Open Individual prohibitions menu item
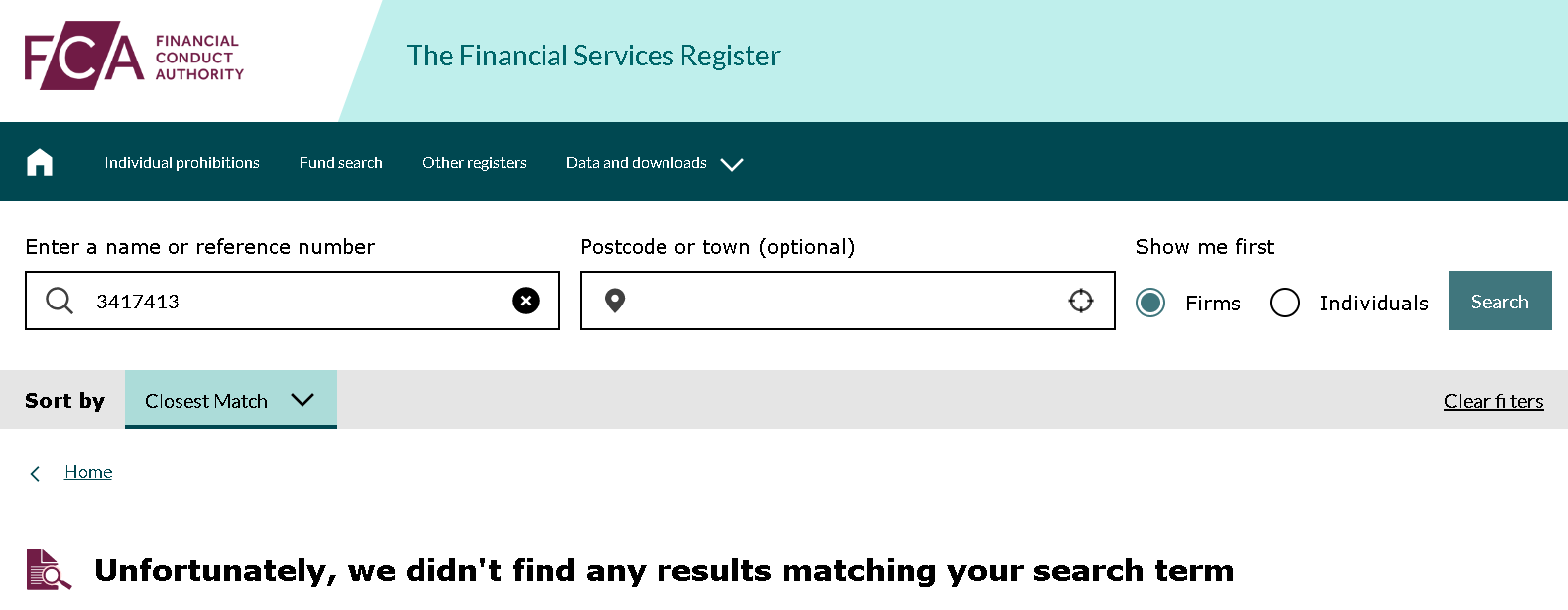The image size is (1568, 610). 182,163
